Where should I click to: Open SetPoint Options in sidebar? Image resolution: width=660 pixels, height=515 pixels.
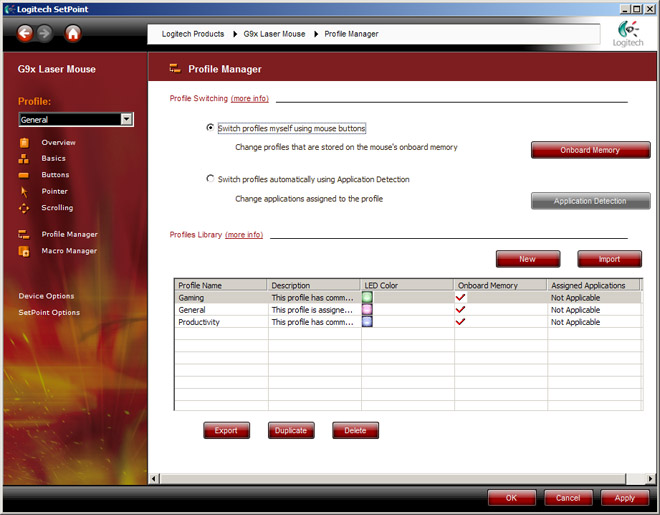pos(49,313)
